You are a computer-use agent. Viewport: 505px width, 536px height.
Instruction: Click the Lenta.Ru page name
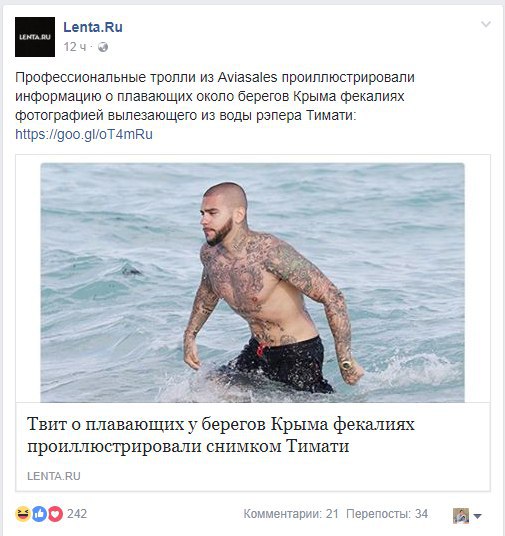(x=93, y=27)
